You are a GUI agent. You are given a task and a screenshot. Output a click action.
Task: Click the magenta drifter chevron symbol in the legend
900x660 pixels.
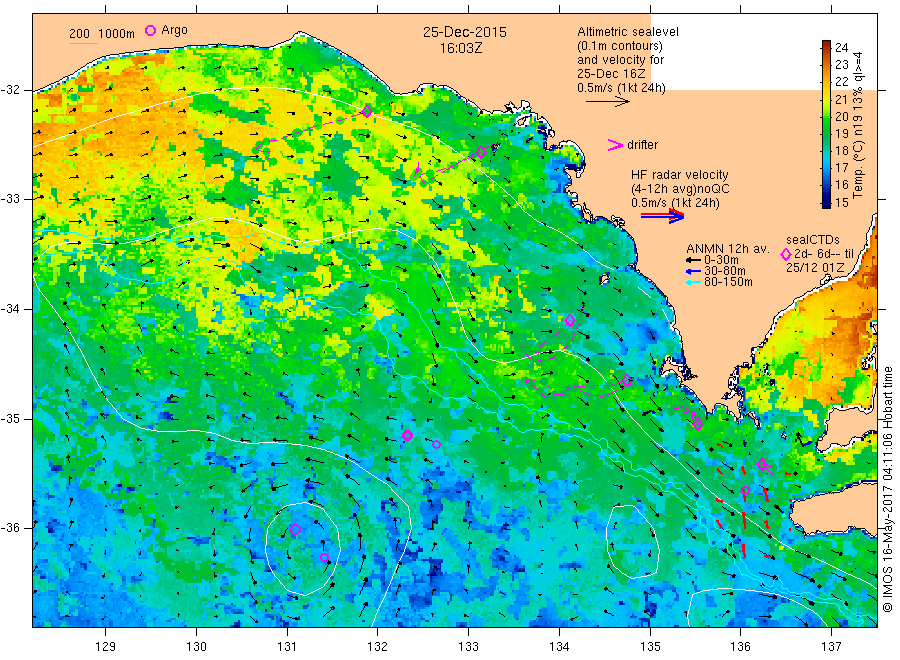pyautogui.click(x=615, y=145)
